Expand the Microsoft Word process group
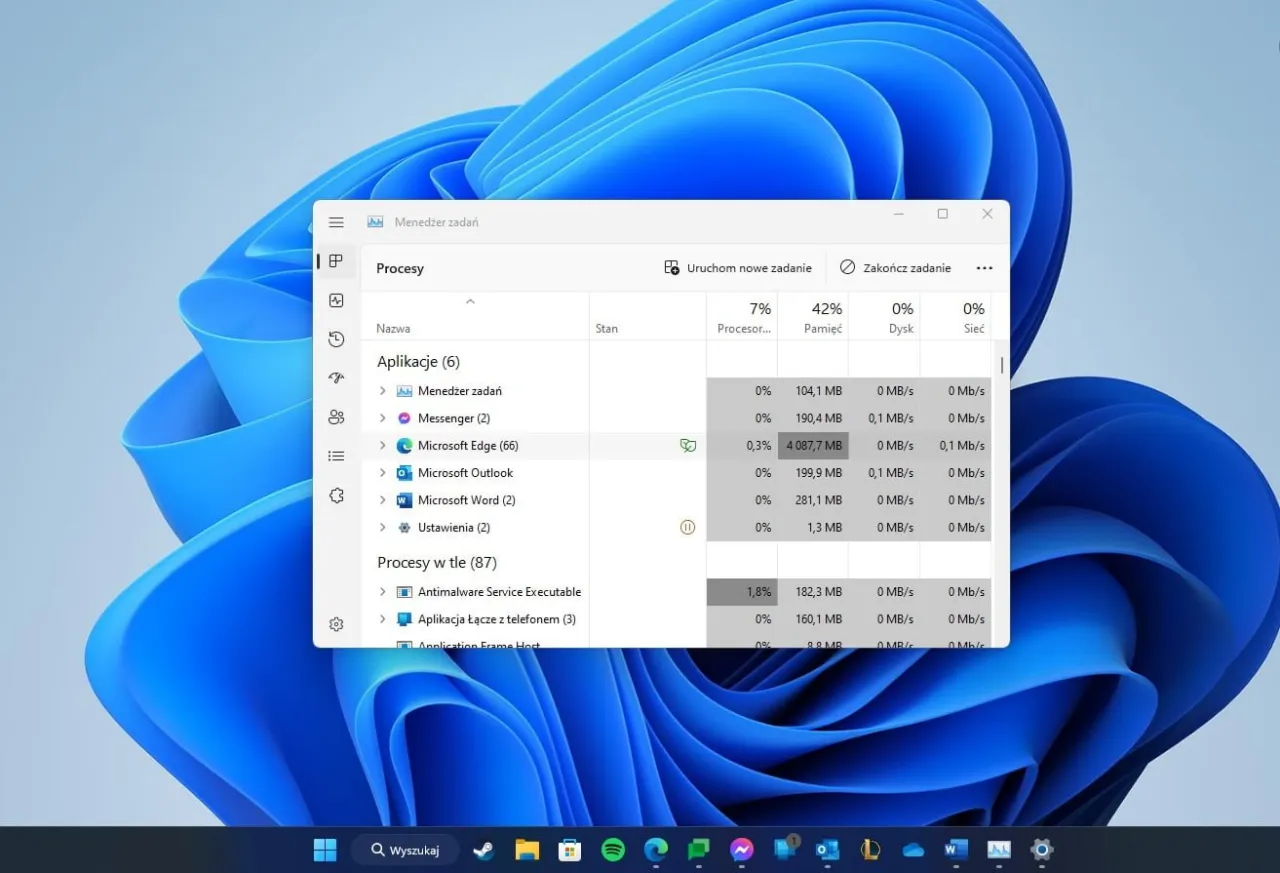Image resolution: width=1280 pixels, height=873 pixels. click(382, 500)
